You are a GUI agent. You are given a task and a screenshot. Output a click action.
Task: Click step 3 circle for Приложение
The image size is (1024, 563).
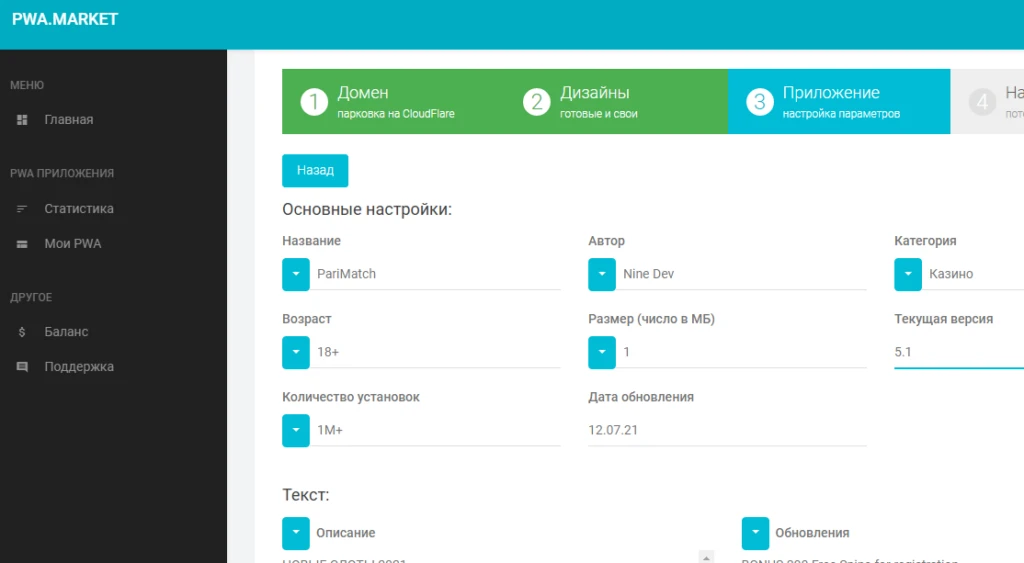click(x=760, y=102)
